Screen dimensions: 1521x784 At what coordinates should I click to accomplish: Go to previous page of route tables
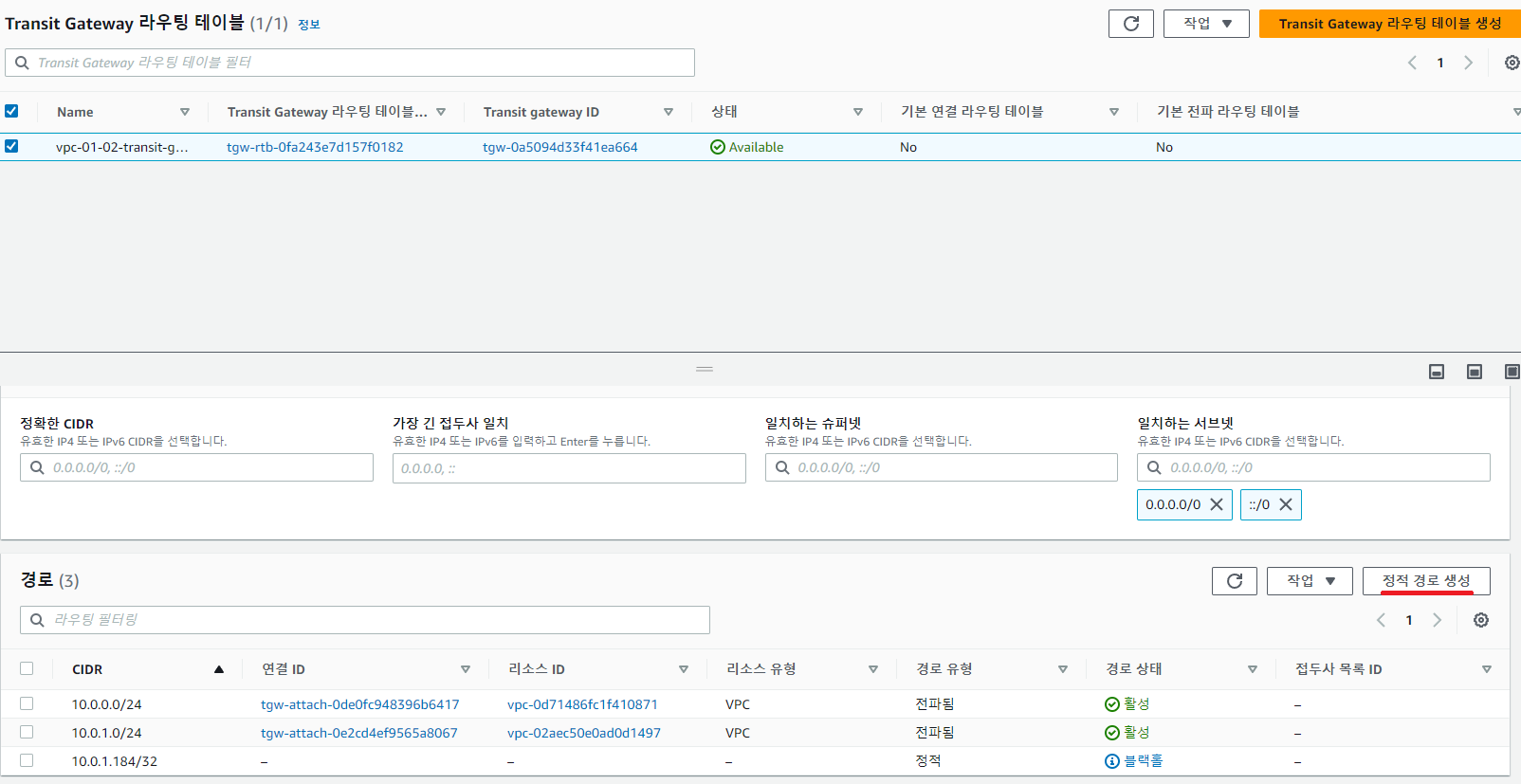click(x=1412, y=63)
